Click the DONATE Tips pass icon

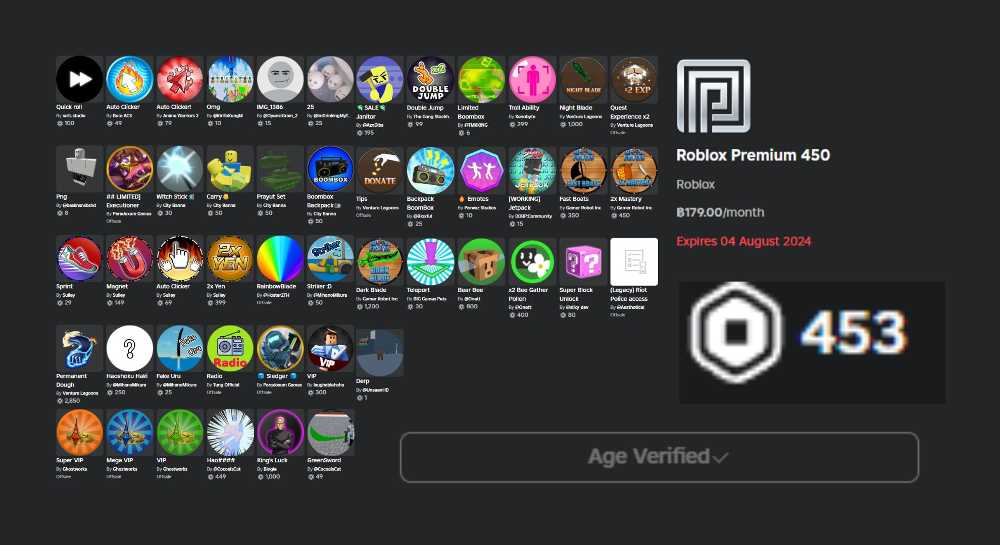(x=380, y=171)
